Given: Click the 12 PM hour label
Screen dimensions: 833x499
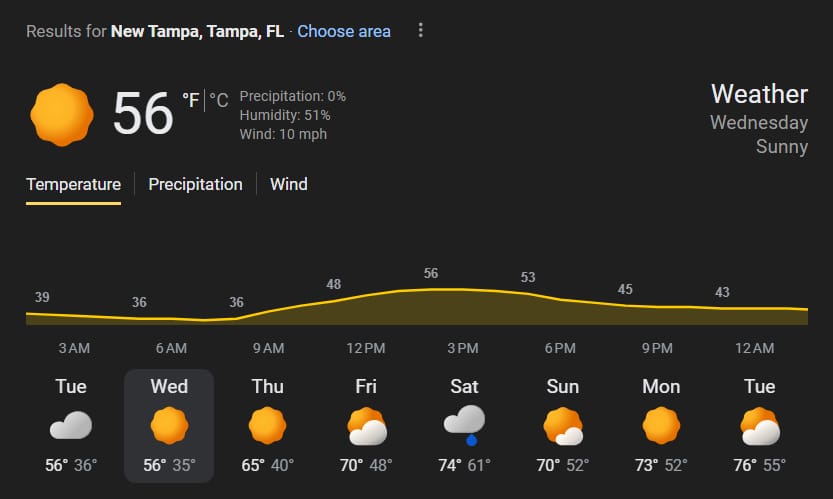Looking at the screenshot, I should [366, 348].
